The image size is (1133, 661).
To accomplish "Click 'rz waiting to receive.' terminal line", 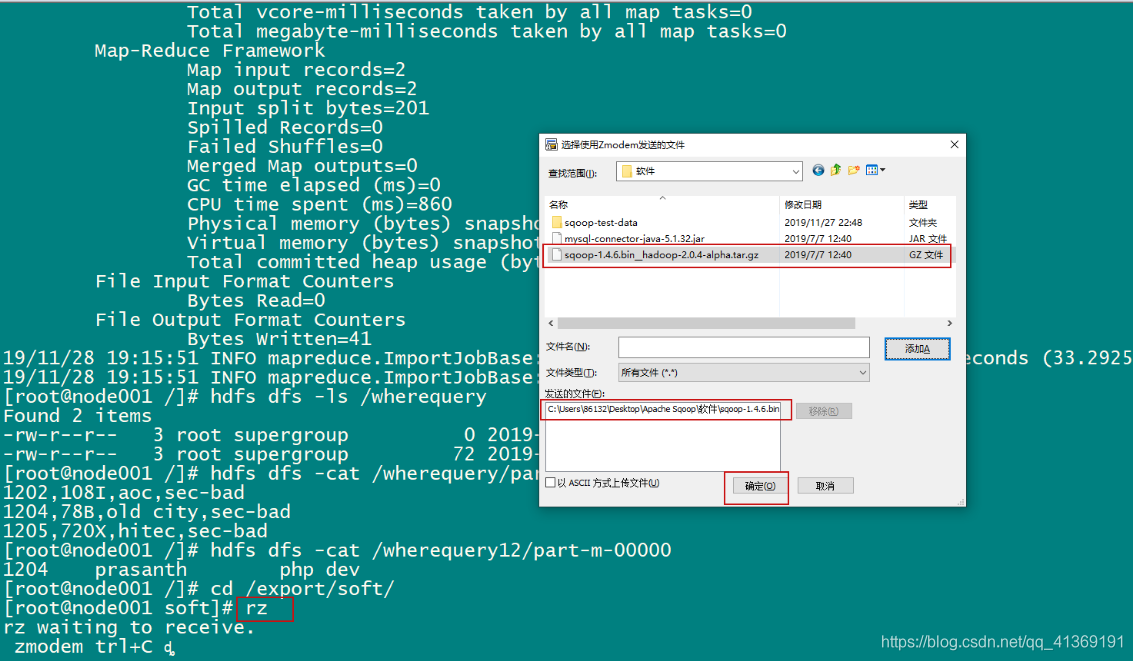I will click(129, 627).
